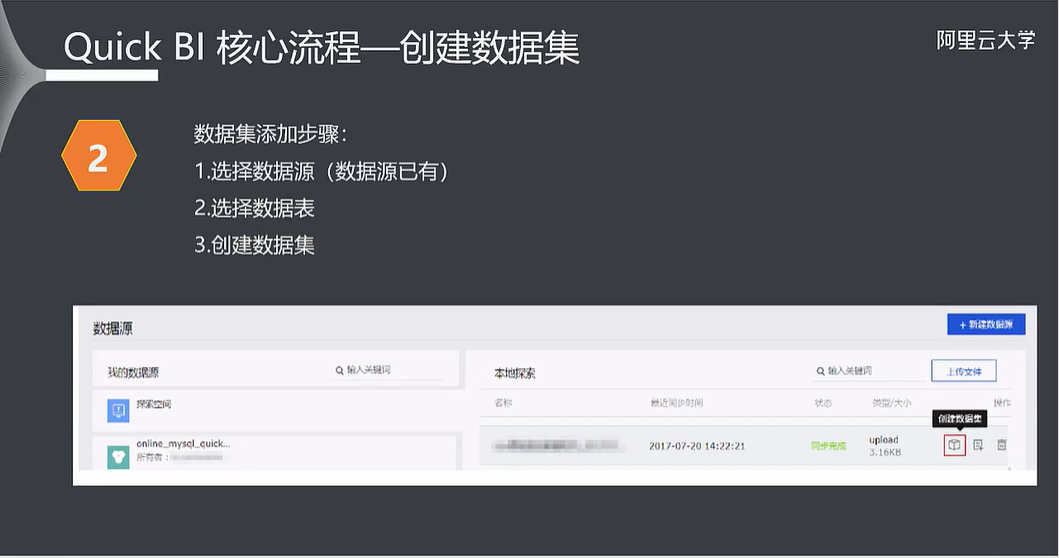Click the 我的数据源 panel title

pyautogui.click(x=133, y=373)
